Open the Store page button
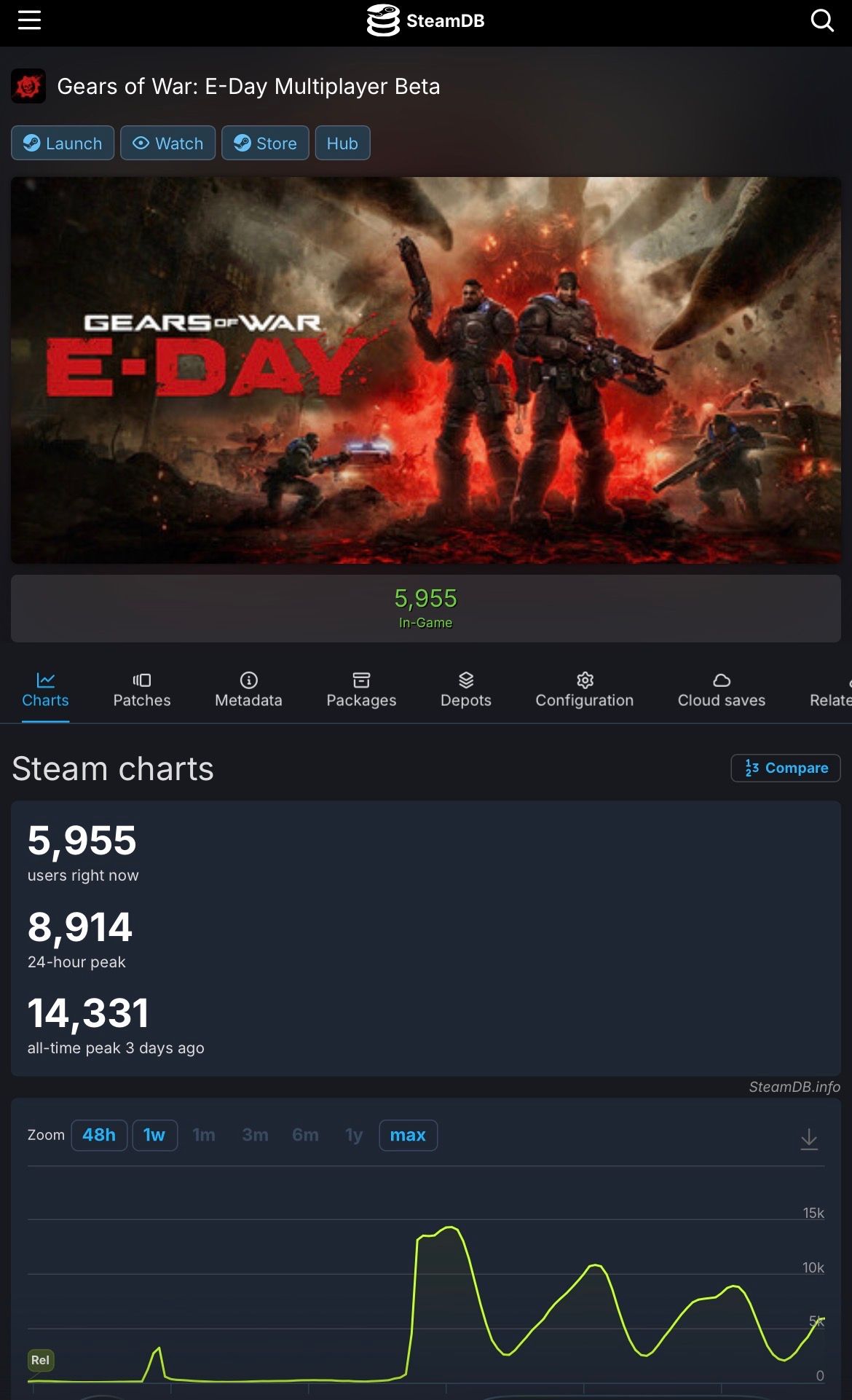Viewport: 852px width, 1400px height. click(265, 143)
